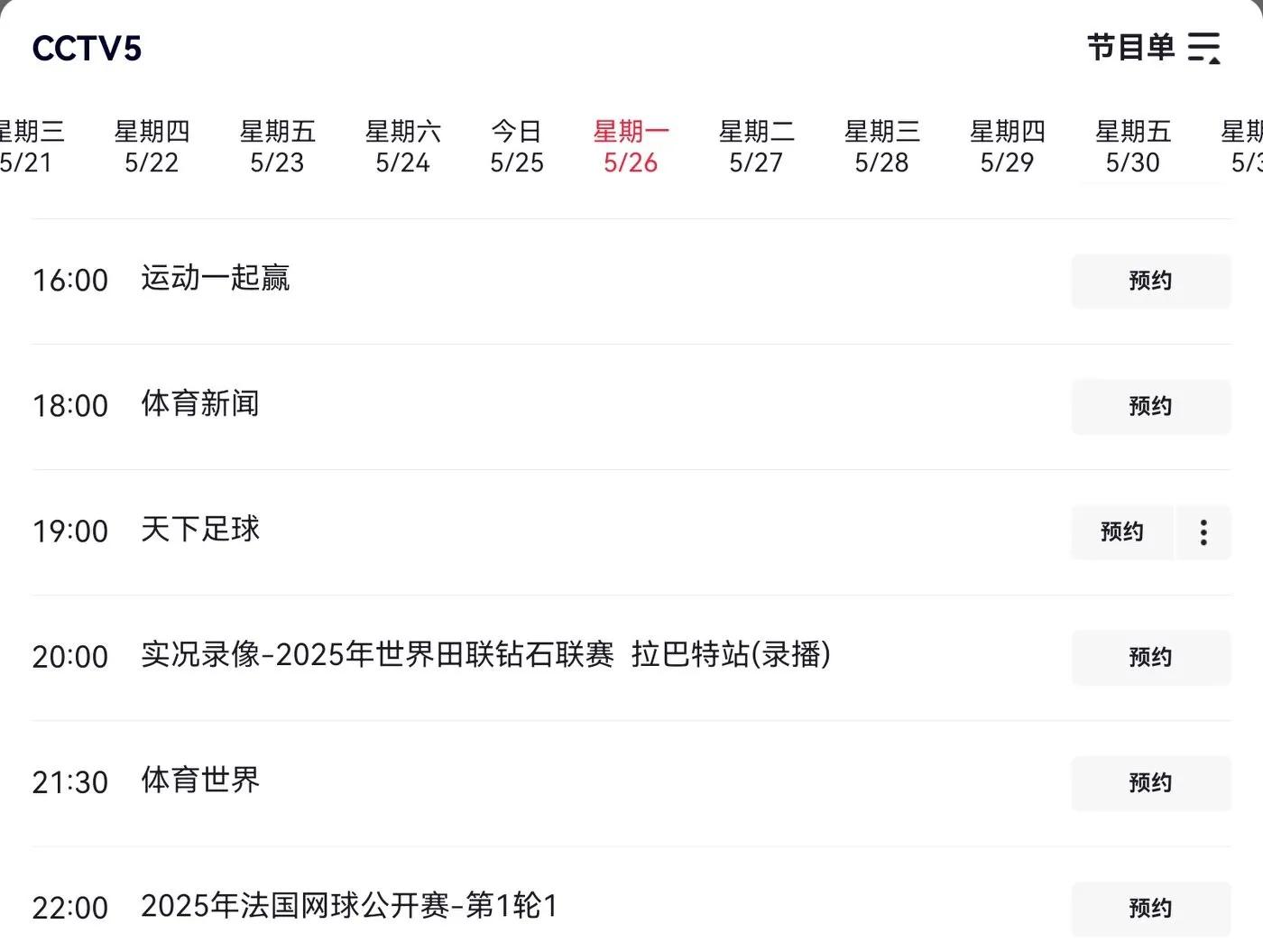
Task: Click 预约 for 体育世界 at 21:30
Action: point(1151,783)
